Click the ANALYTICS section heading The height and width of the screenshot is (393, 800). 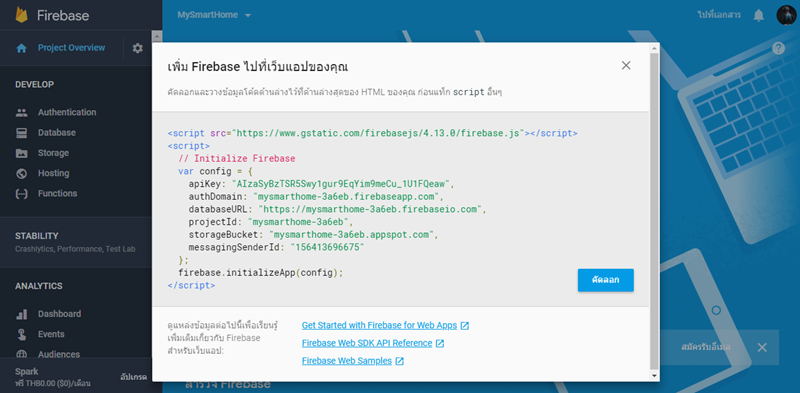pyautogui.click(x=39, y=286)
